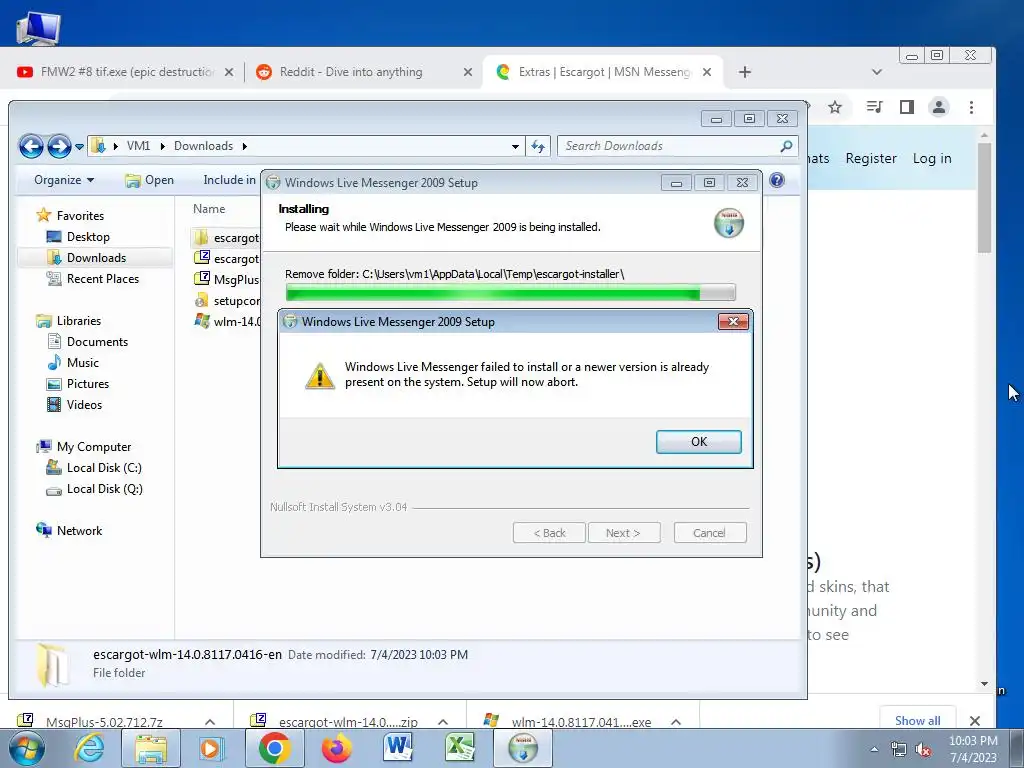This screenshot has height=768, width=1024.
Task: Expand the wlm-14.0.8117 exe download options
Action: tap(676, 722)
